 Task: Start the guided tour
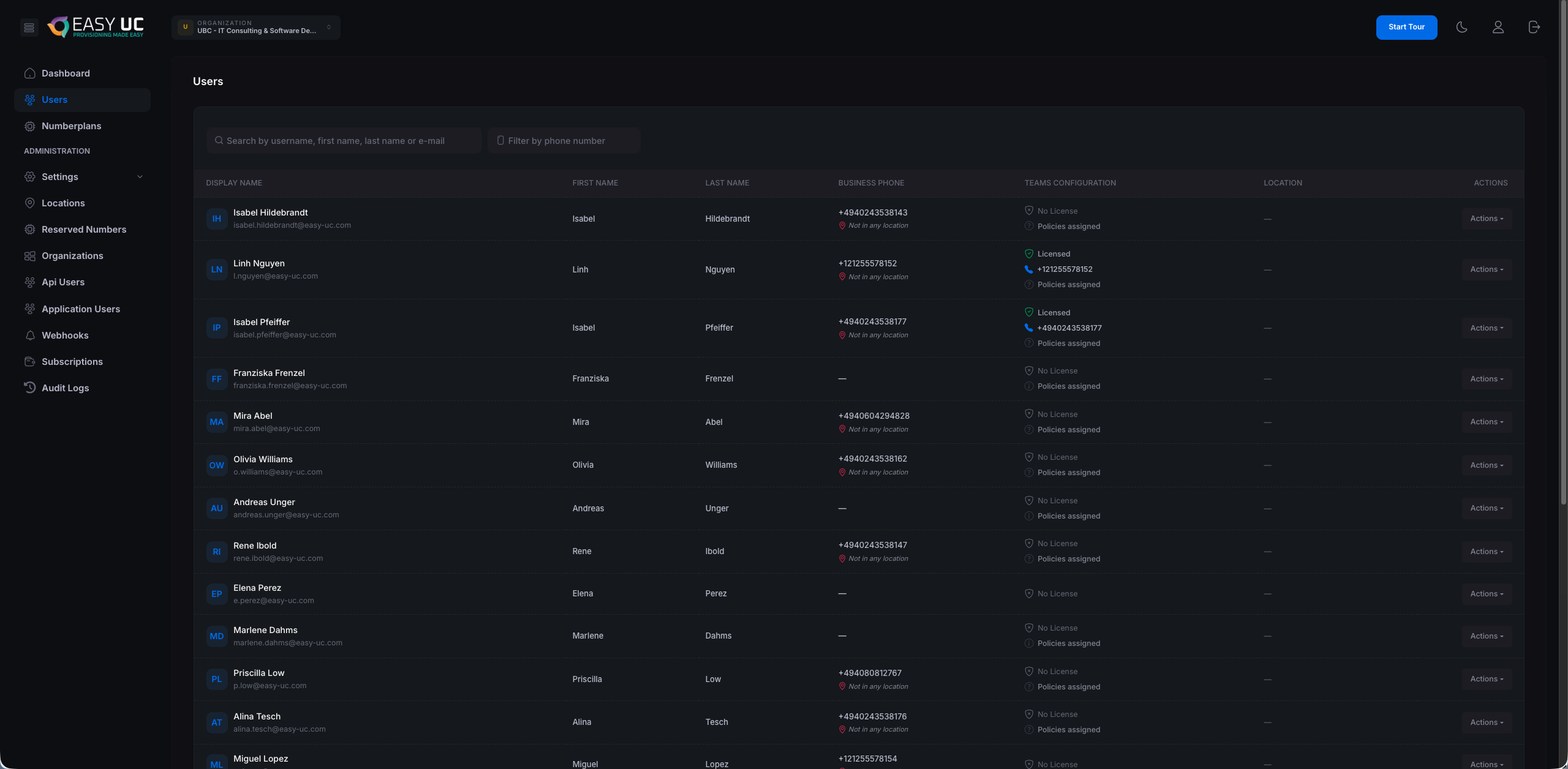tap(1406, 27)
